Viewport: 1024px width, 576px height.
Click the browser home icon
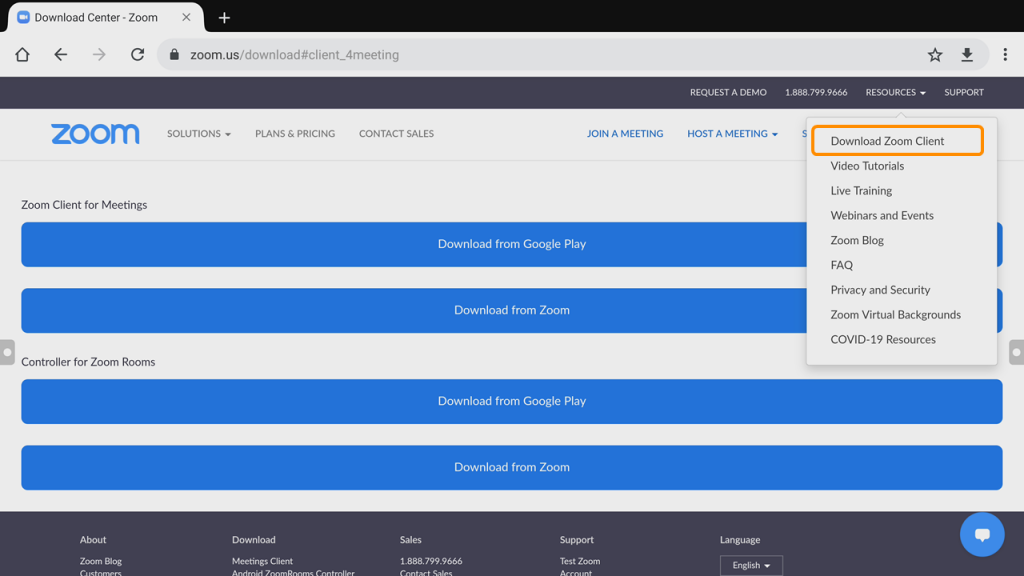click(x=21, y=55)
